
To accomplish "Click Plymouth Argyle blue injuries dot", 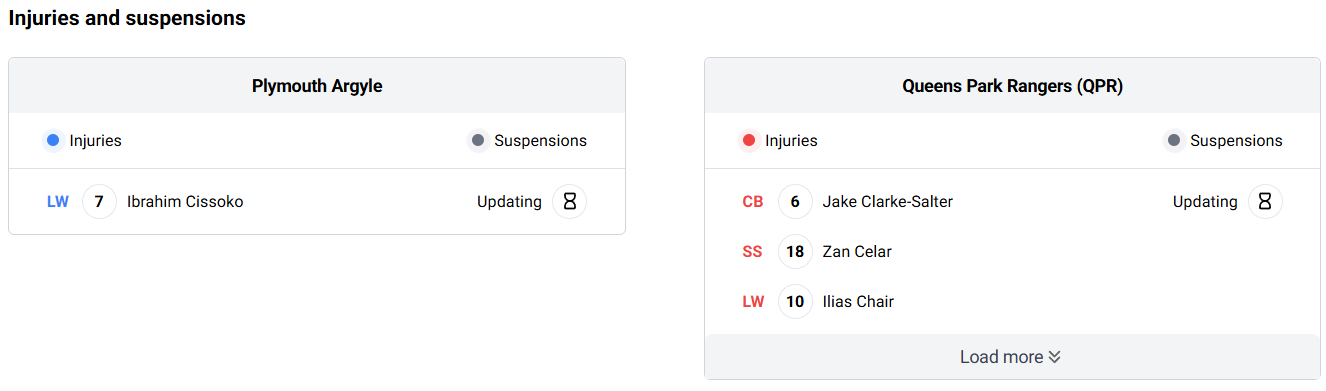I will 53,141.
